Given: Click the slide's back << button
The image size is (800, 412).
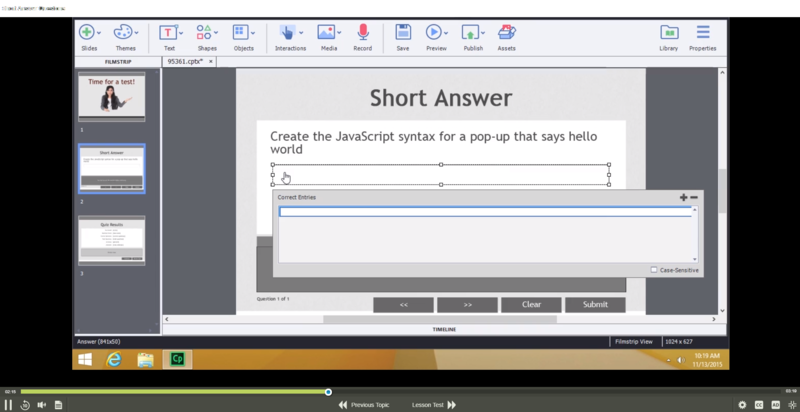Looking at the screenshot, I should (404, 304).
